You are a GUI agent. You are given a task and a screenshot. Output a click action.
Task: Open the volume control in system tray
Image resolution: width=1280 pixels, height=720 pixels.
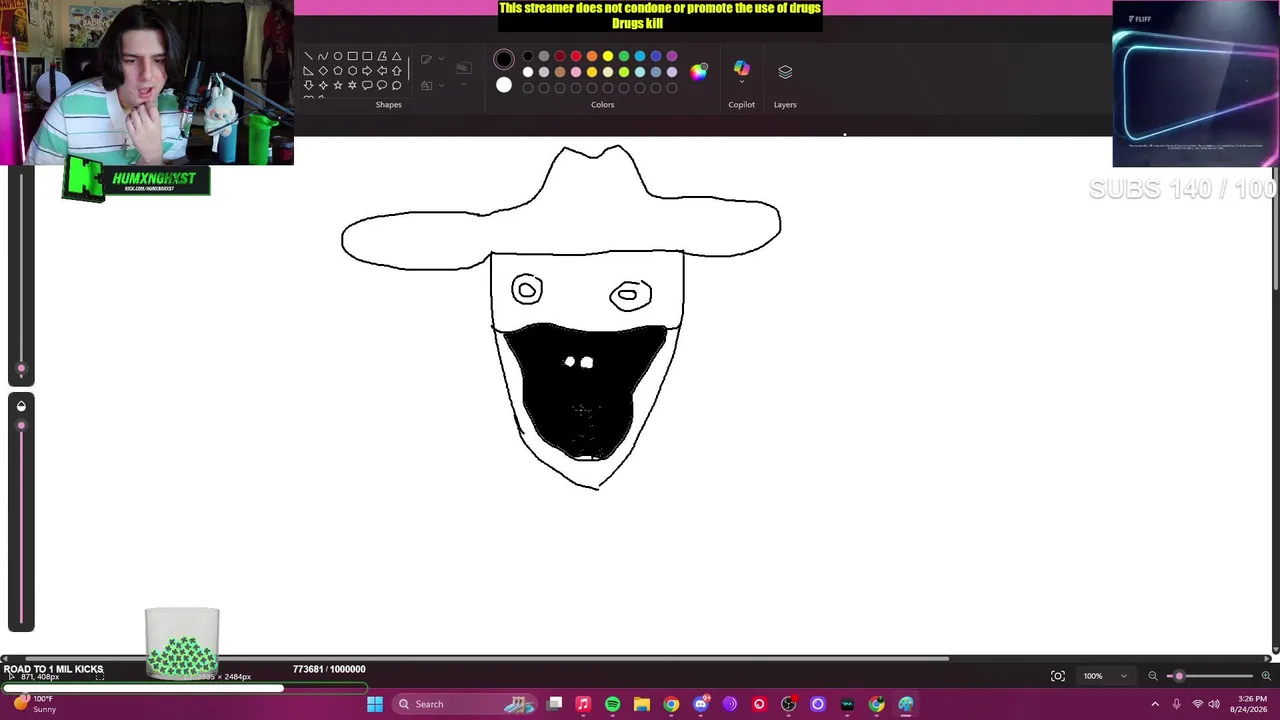click(1214, 704)
